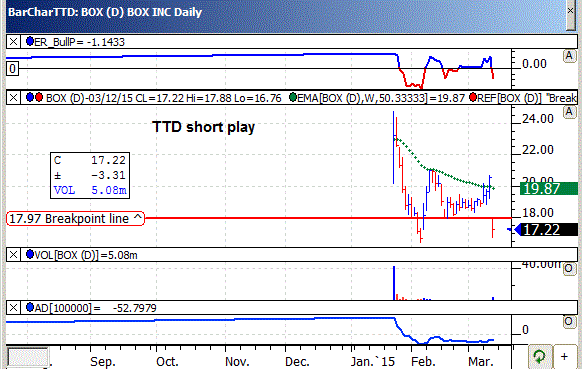This screenshot has height=369, width=582.
Task: Click the blue VOL color dot
Action: (30, 255)
